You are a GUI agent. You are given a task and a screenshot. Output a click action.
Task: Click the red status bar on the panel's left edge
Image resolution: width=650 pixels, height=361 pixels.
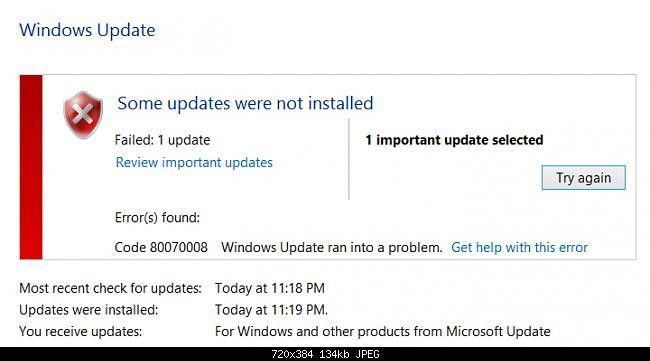click(x=31, y=167)
